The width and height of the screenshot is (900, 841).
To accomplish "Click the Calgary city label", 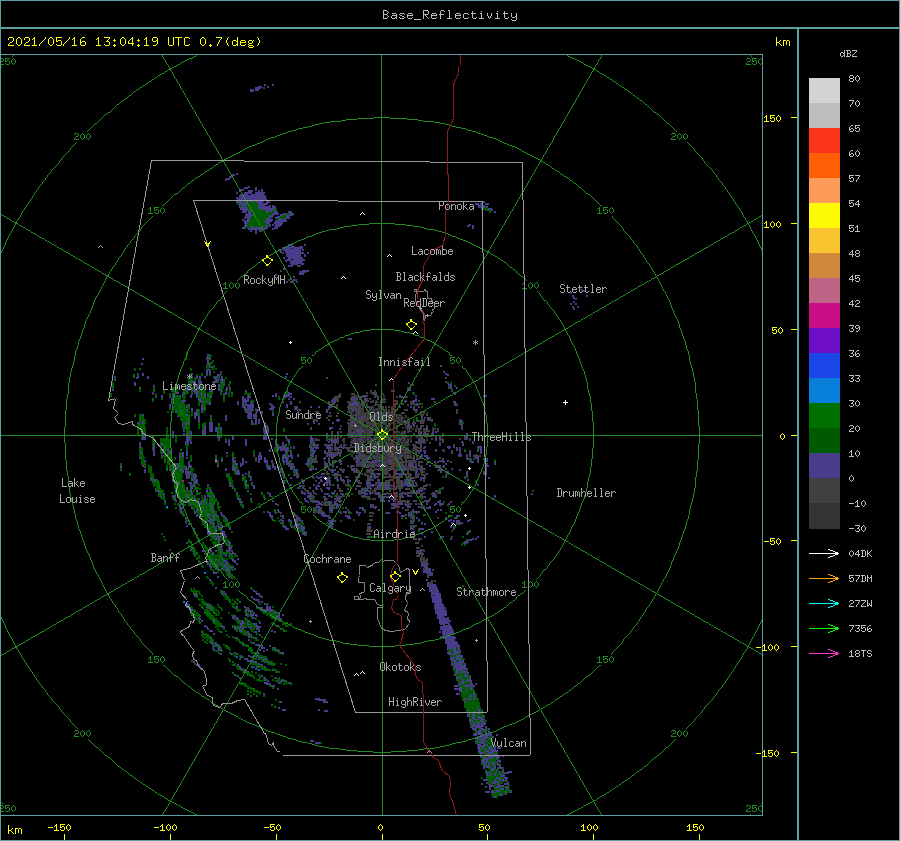I will pyautogui.click(x=390, y=588).
